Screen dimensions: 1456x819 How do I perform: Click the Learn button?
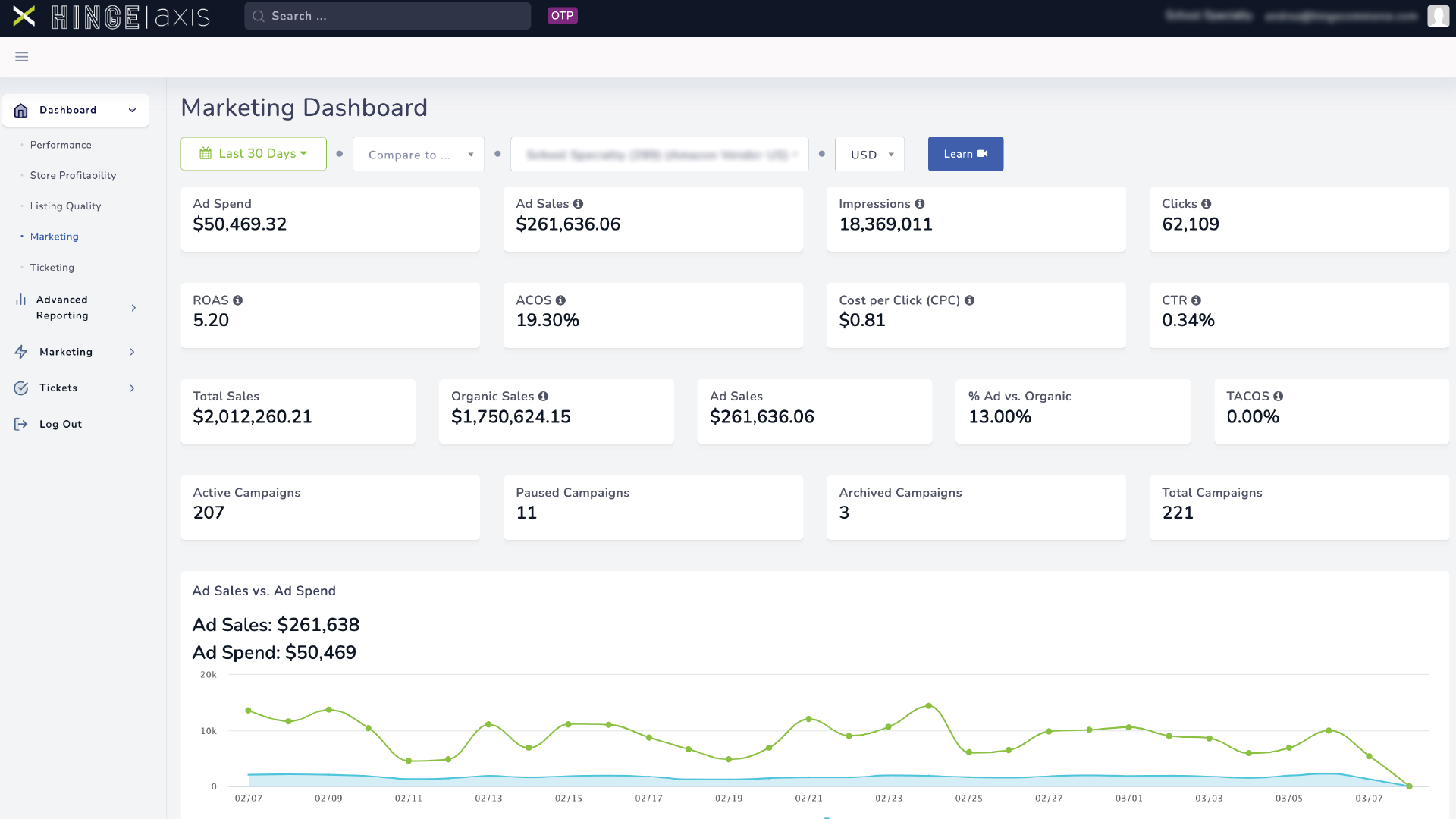pos(965,154)
